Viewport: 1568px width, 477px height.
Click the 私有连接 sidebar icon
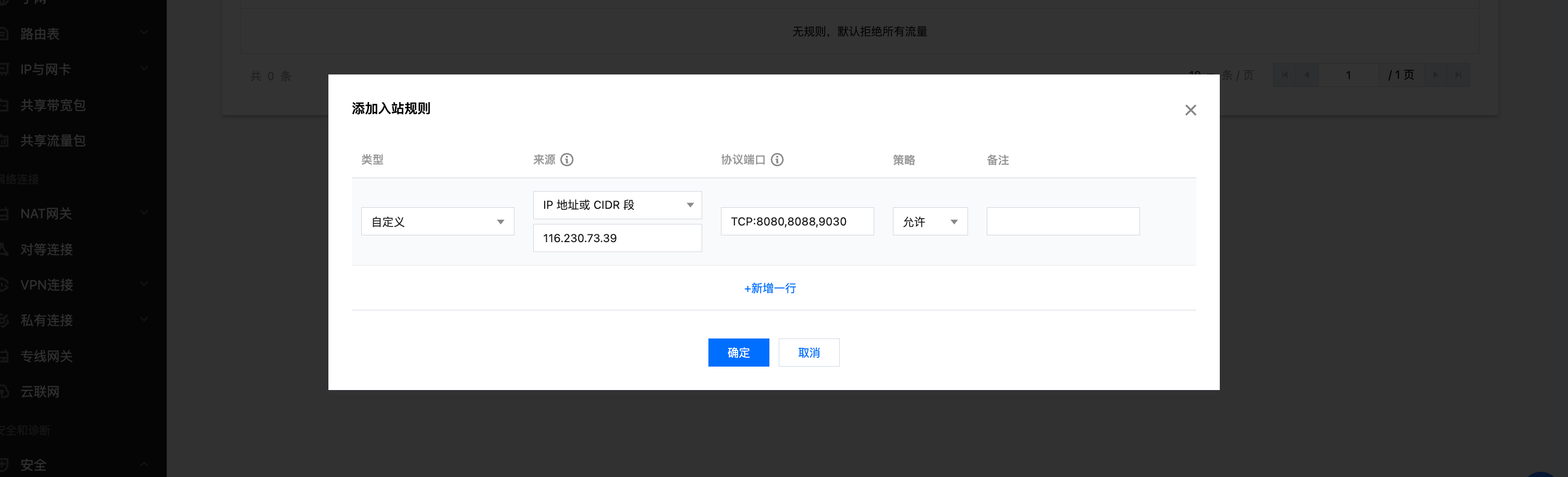4,320
